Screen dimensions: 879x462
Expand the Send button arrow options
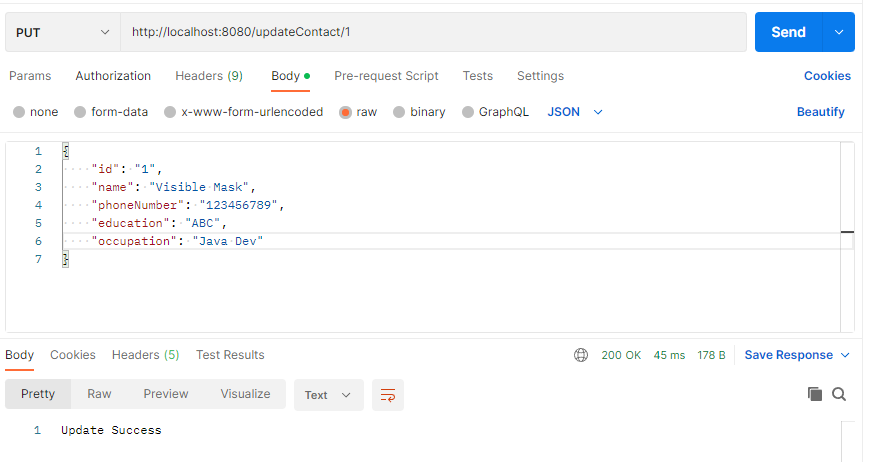point(838,32)
